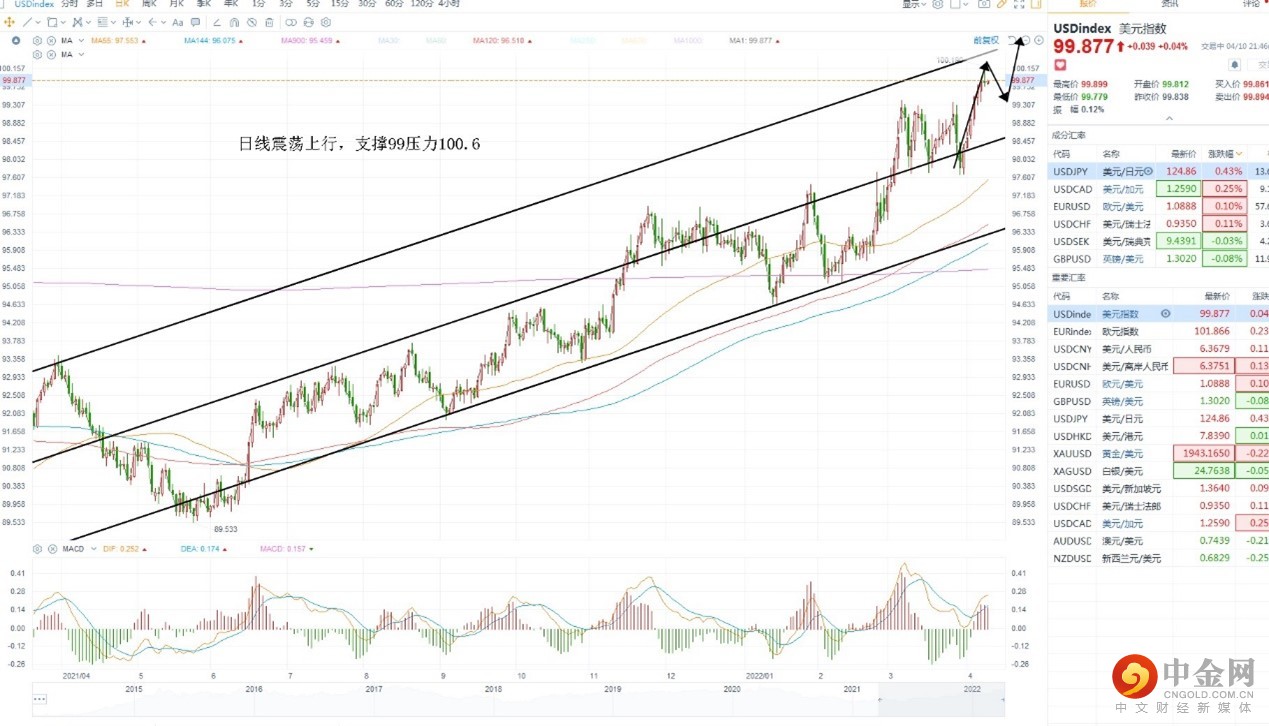Switch to 分时 timeframe tab
1269x726 pixels.
coord(69,4)
